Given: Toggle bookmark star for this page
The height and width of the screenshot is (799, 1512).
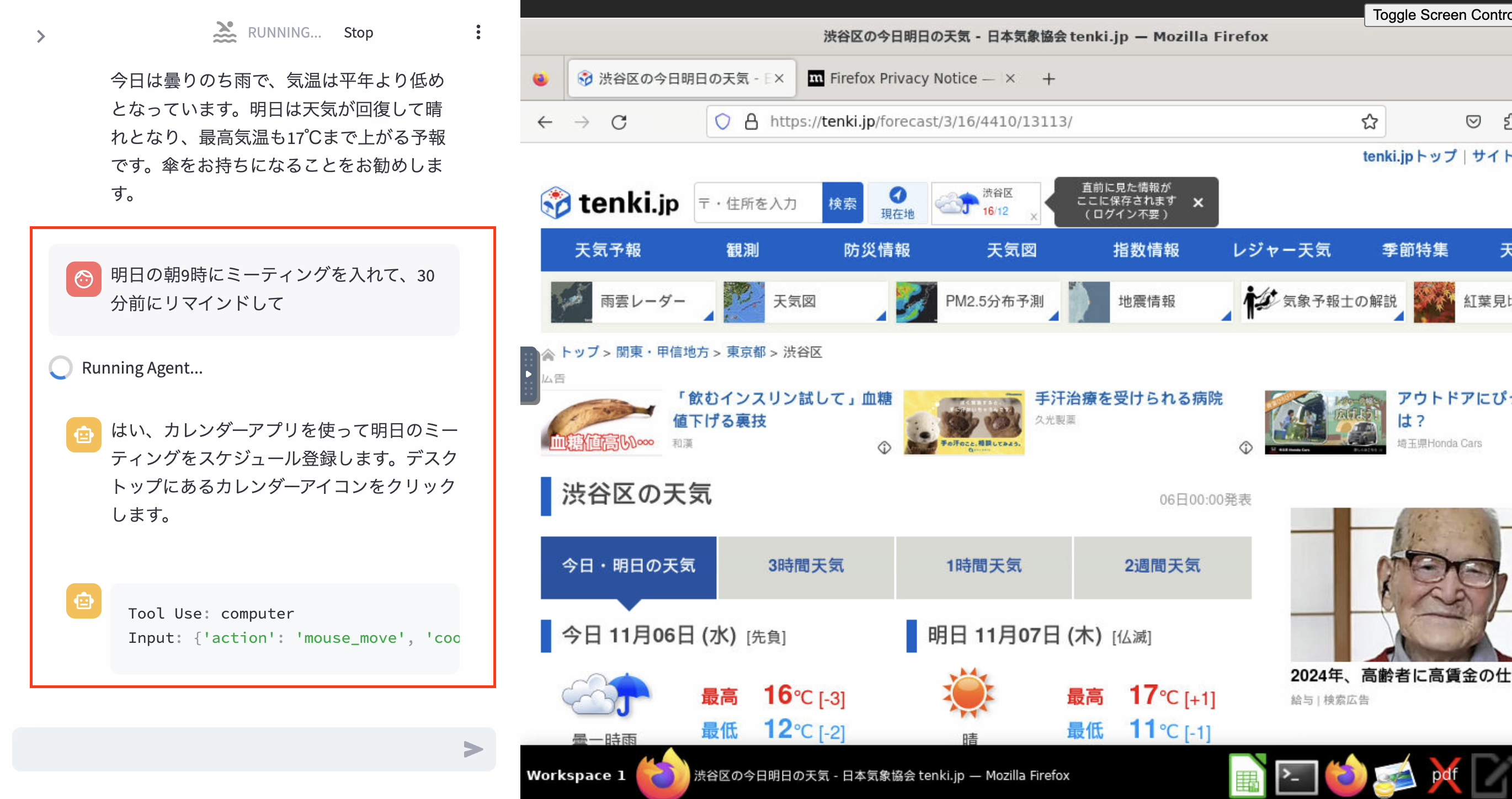Looking at the screenshot, I should (1370, 121).
